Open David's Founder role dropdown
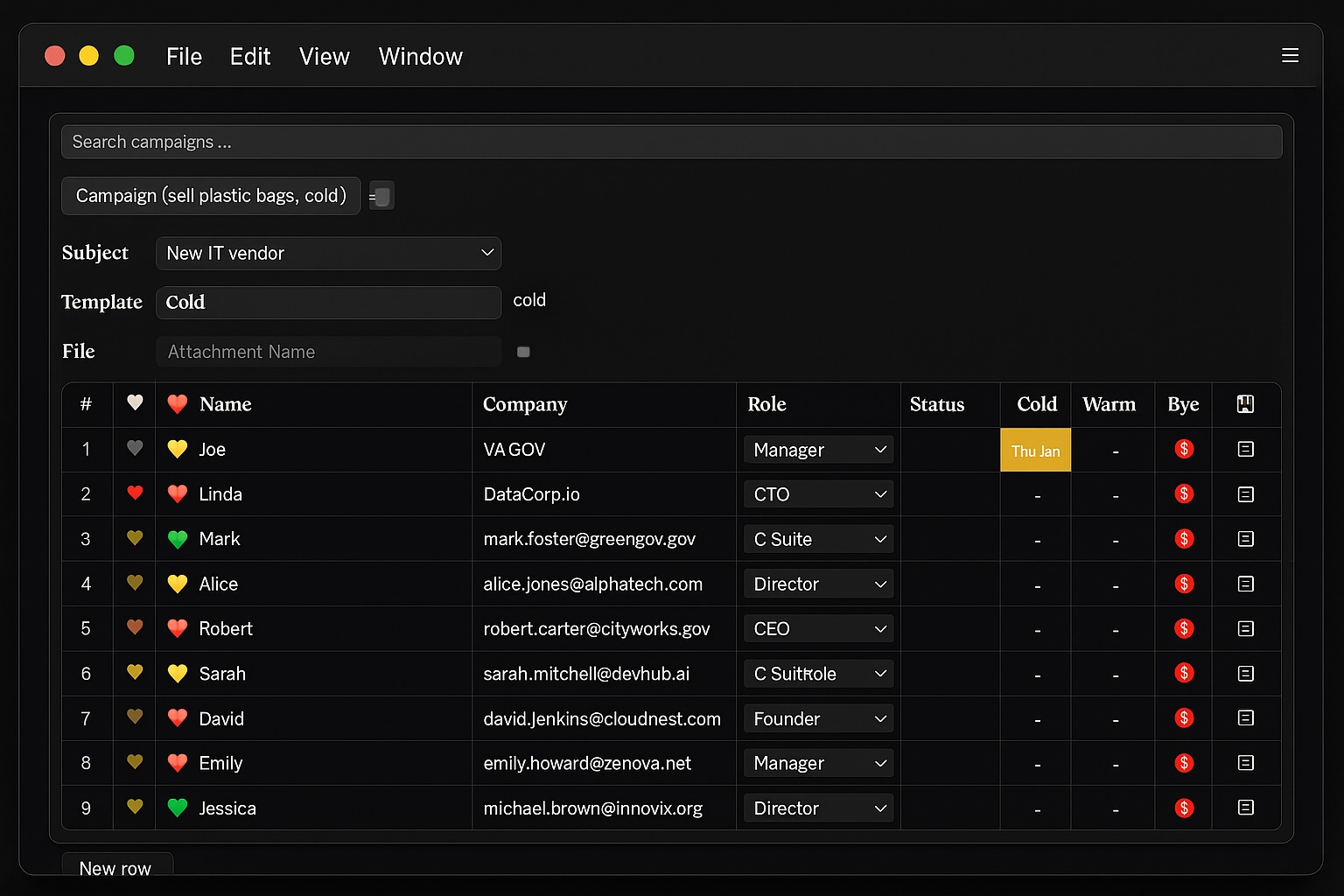Screen dimensions: 1344x896 coord(818,718)
